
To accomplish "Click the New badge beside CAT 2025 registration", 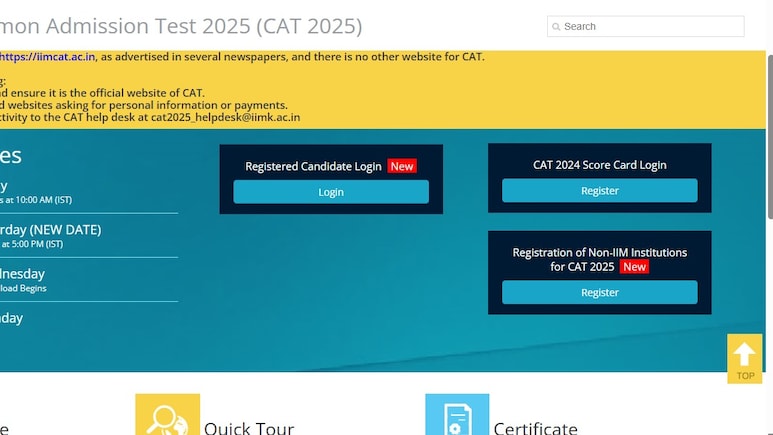I will [634, 267].
